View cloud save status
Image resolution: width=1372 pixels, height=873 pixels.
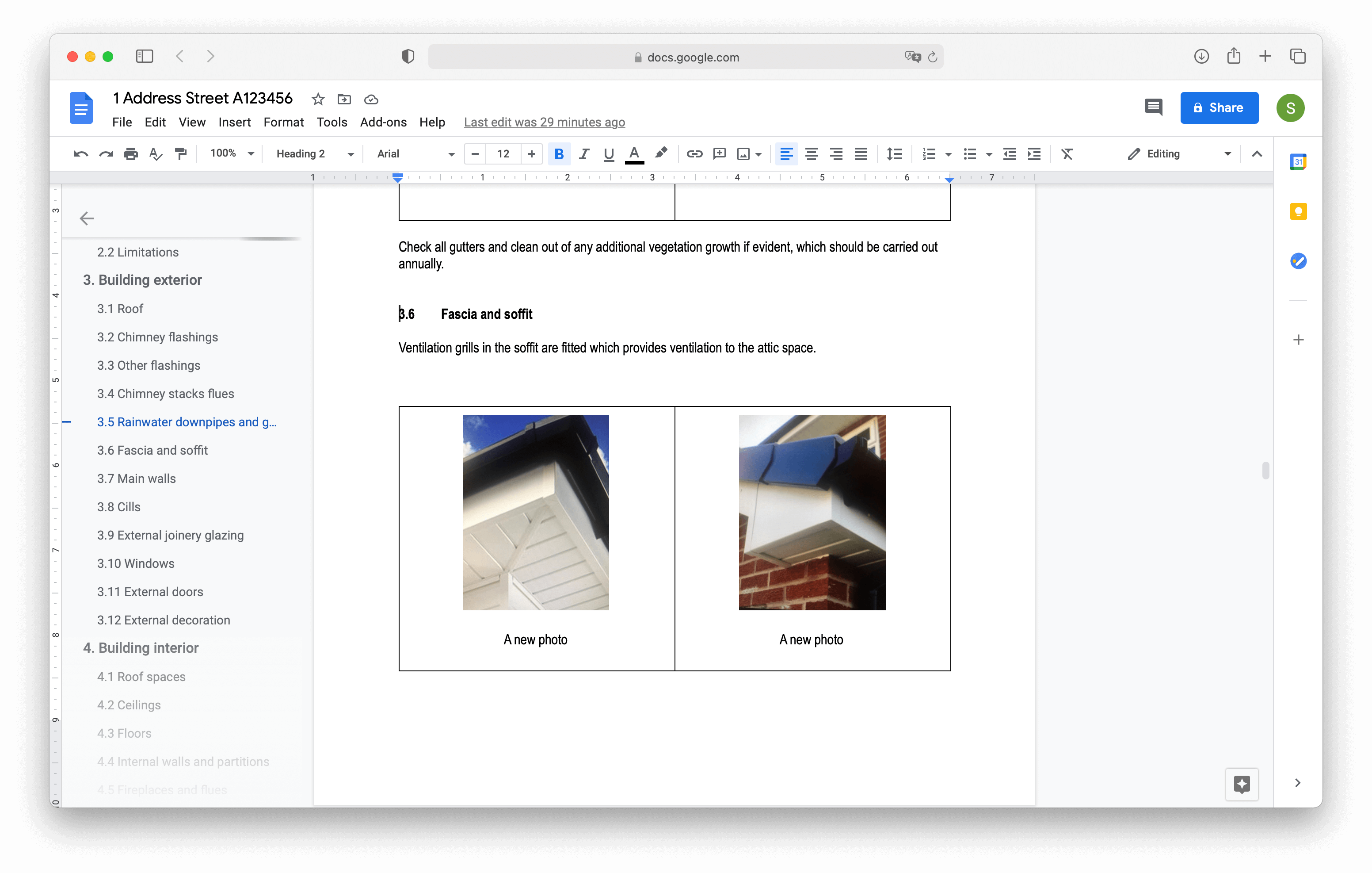371,100
